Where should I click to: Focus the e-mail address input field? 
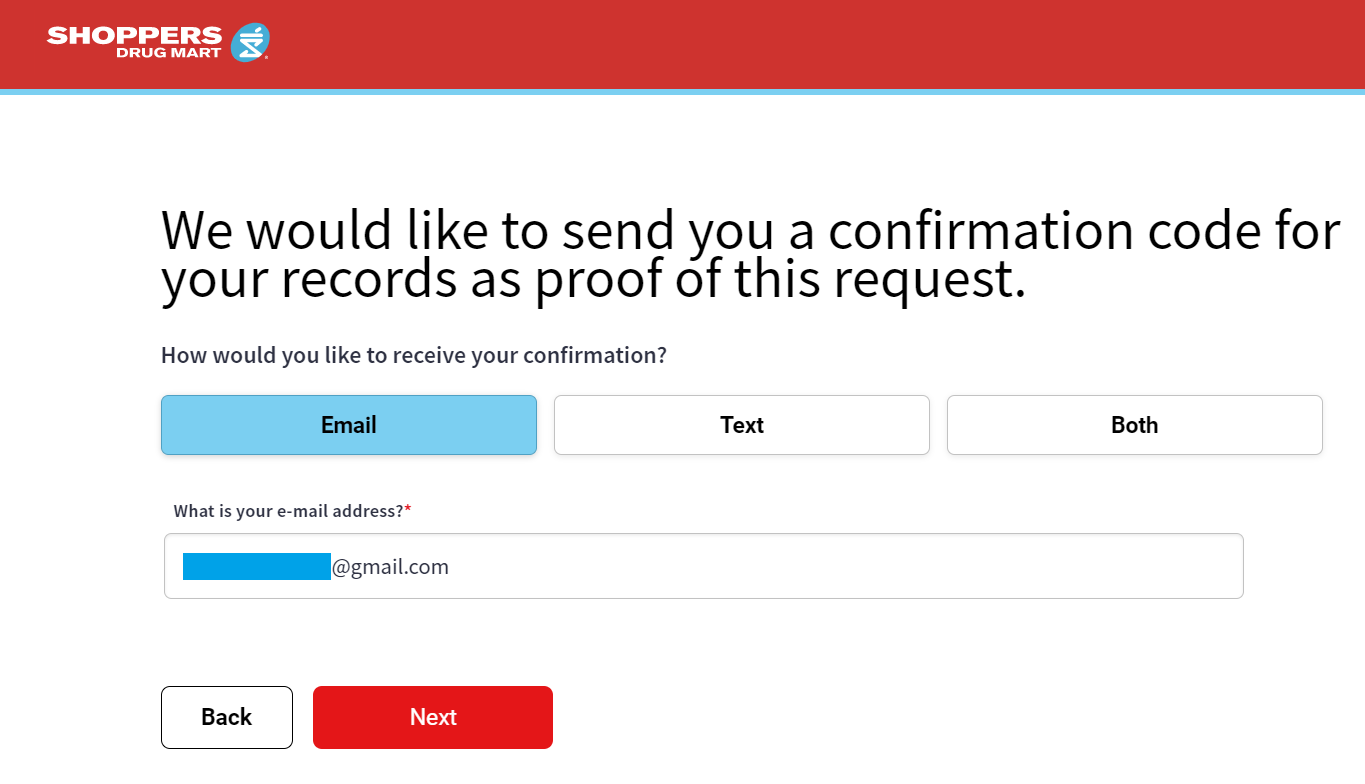coord(703,566)
